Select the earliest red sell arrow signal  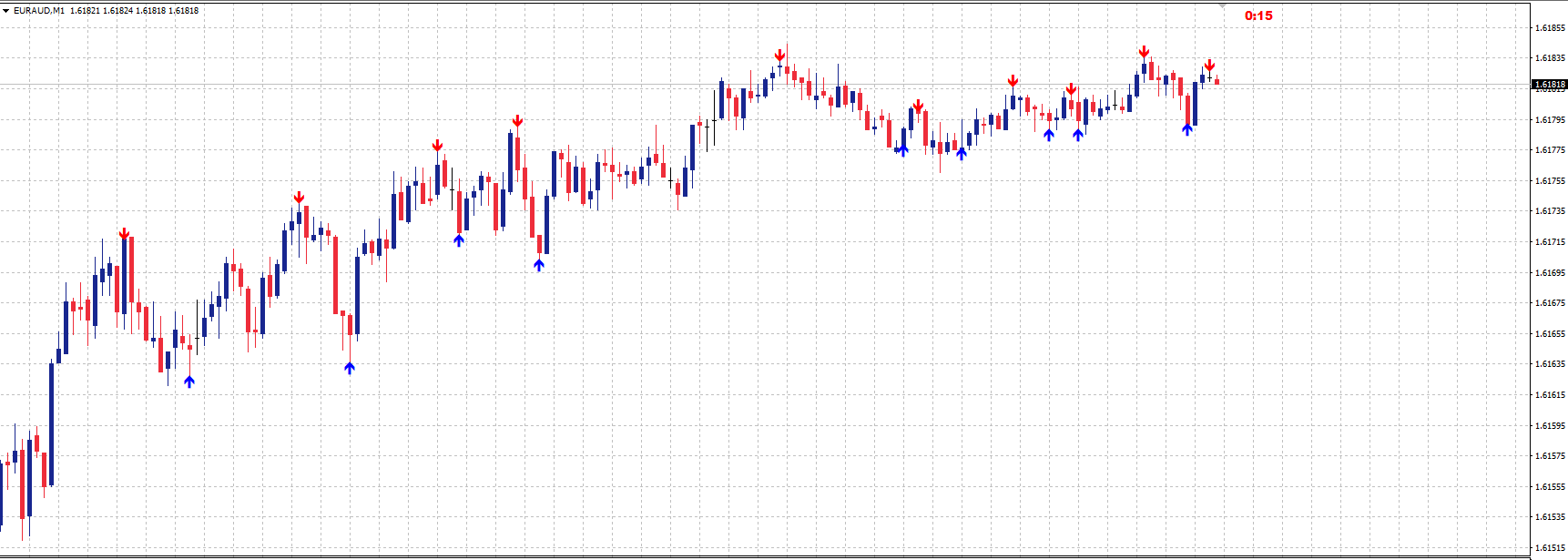click(124, 234)
